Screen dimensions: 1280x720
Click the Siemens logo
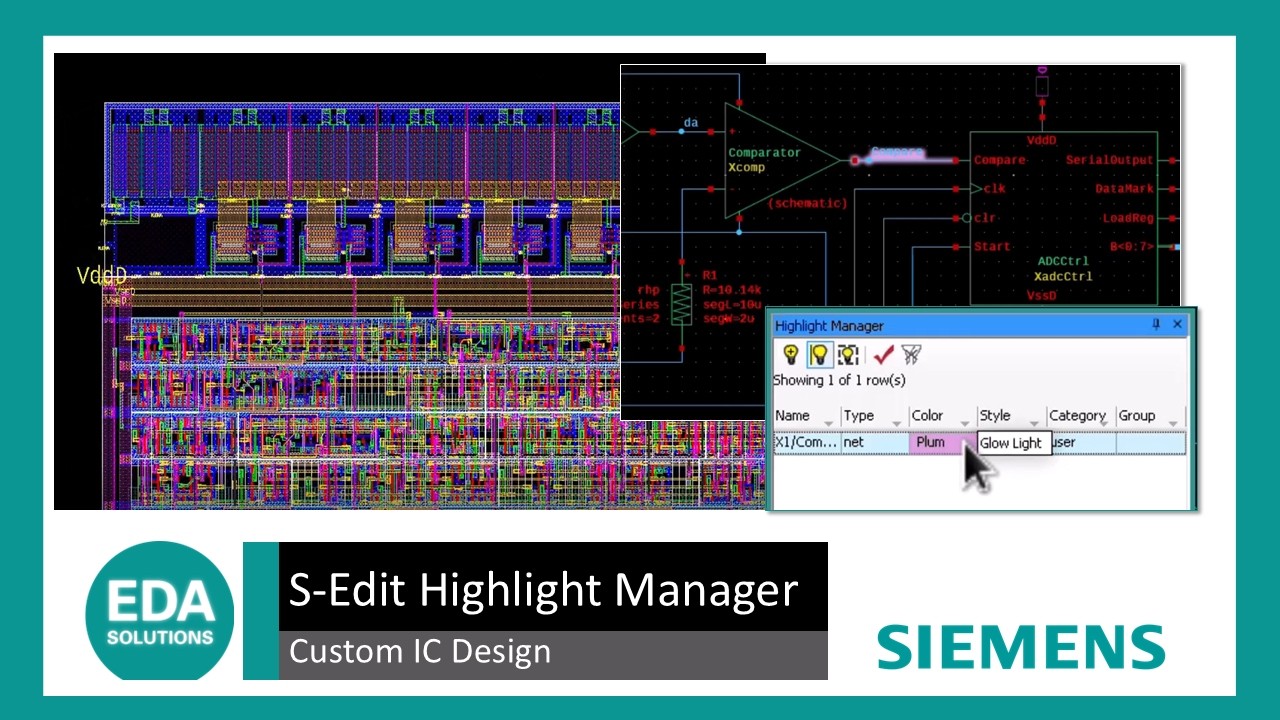[1021, 647]
